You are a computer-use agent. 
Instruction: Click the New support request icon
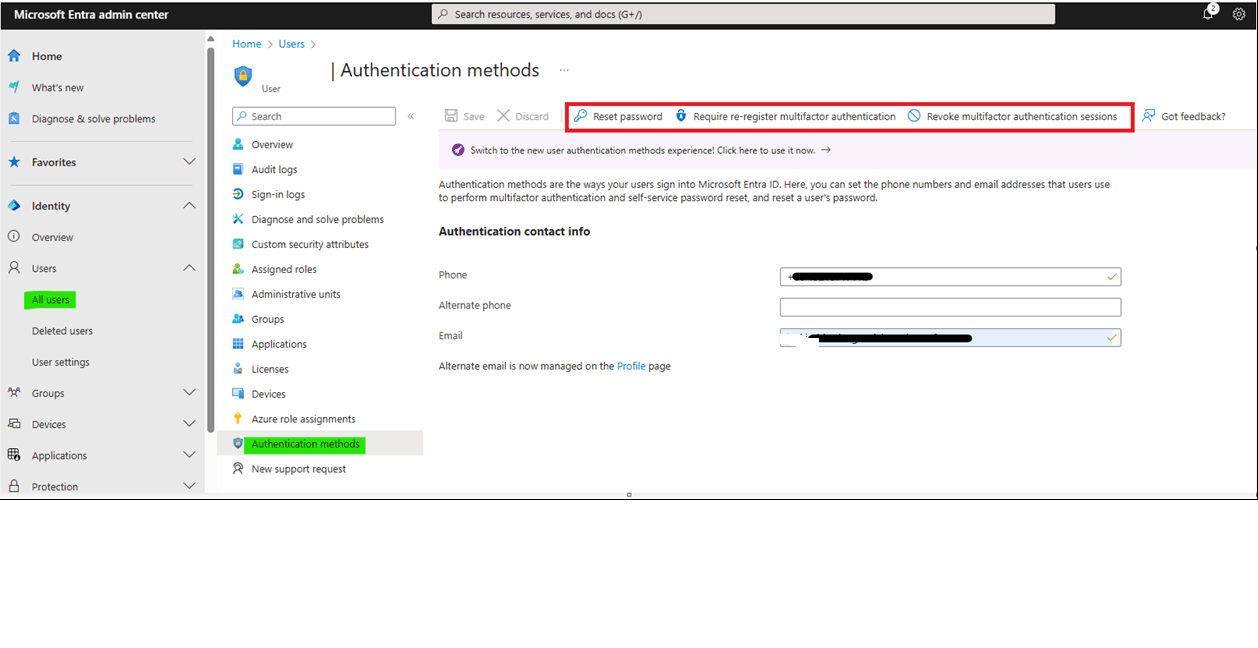[x=238, y=468]
